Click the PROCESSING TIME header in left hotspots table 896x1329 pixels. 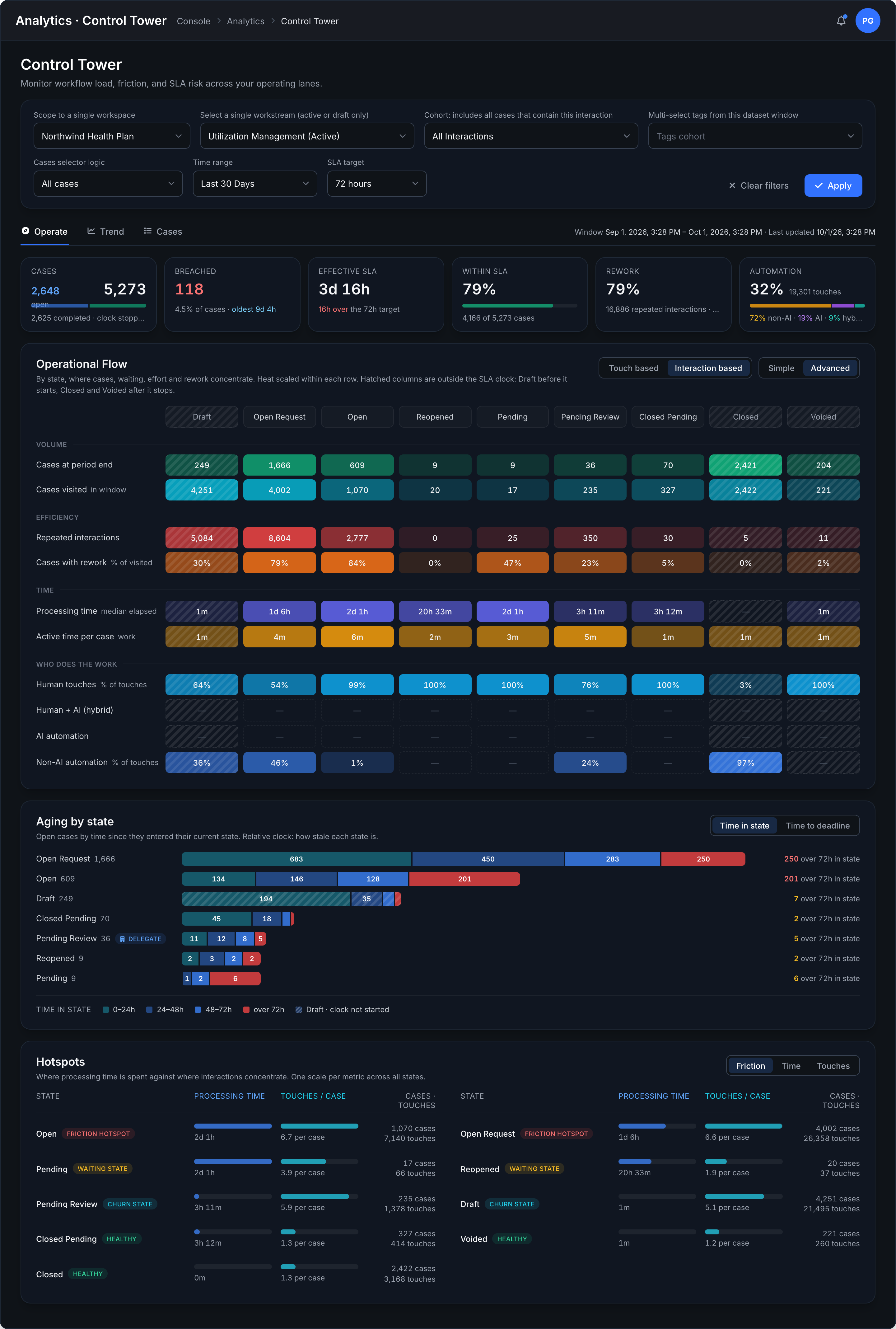tap(229, 1096)
